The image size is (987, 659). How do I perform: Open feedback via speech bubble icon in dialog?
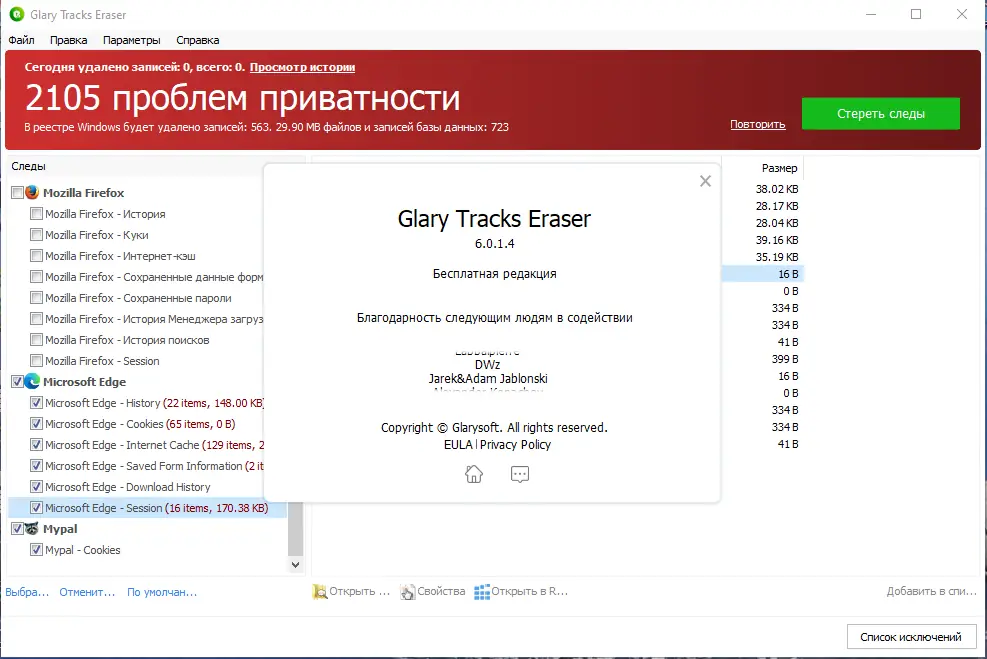(520, 474)
